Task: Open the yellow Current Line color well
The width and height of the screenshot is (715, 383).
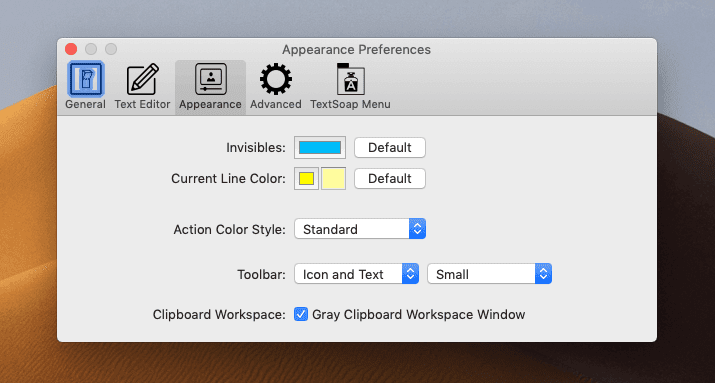Action: [x=306, y=179]
